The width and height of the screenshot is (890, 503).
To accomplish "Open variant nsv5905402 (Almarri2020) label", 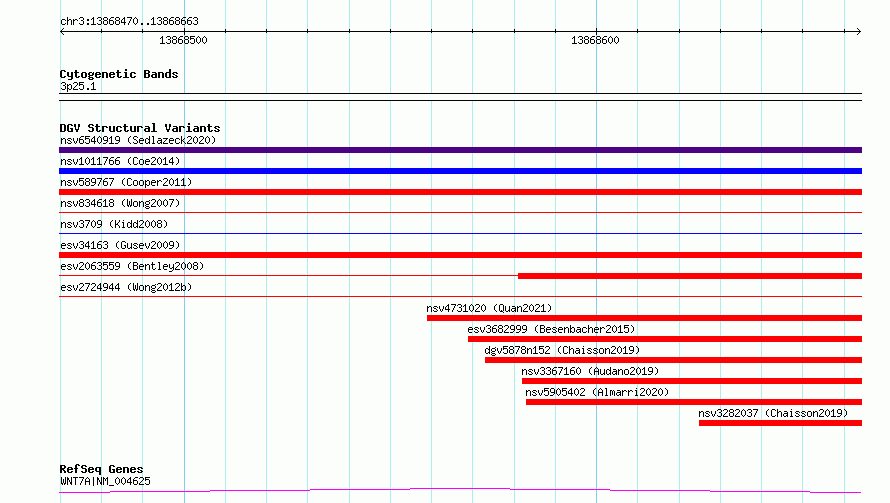I will (x=597, y=392).
